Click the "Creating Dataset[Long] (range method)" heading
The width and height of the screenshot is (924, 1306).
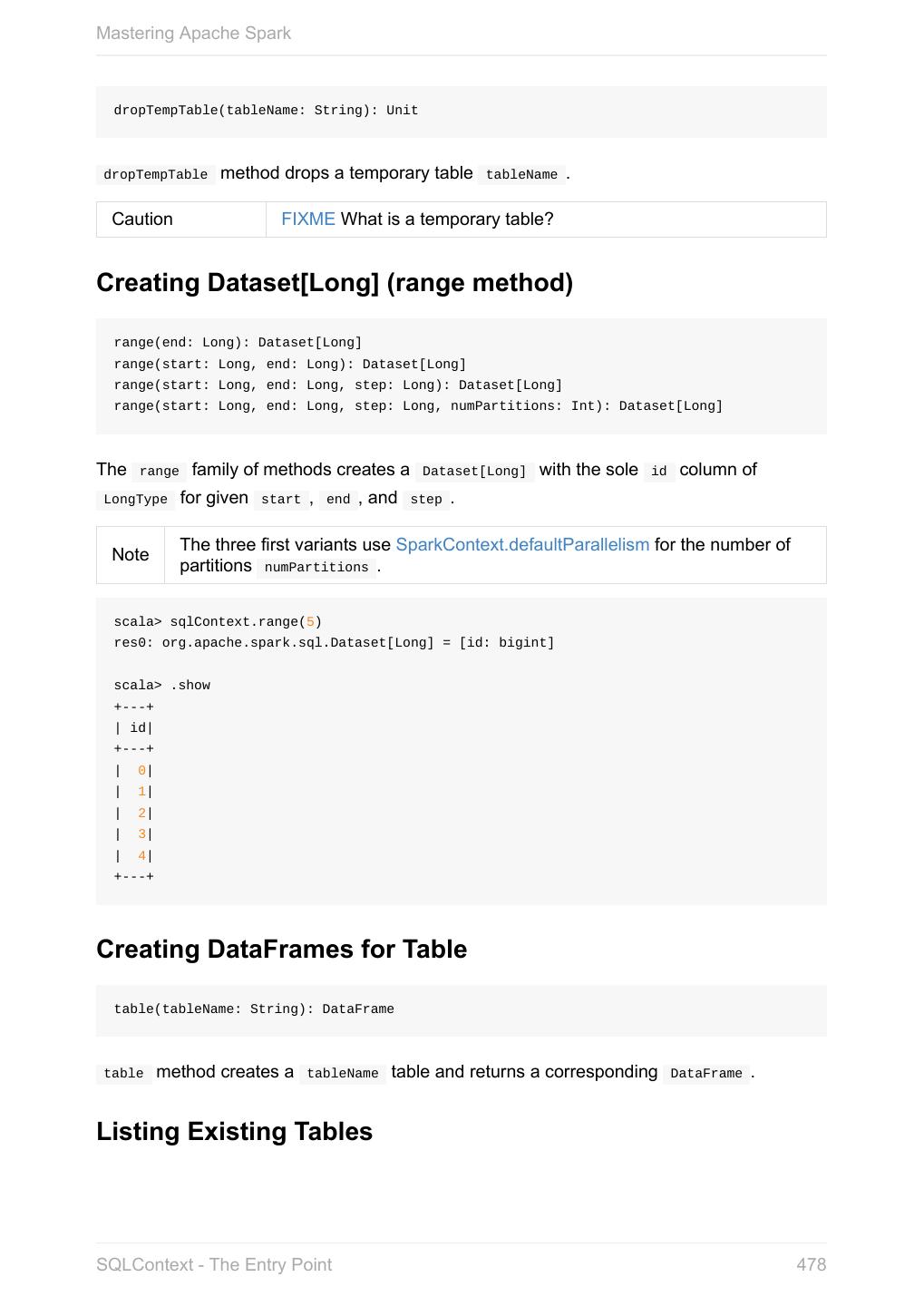pos(335,283)
